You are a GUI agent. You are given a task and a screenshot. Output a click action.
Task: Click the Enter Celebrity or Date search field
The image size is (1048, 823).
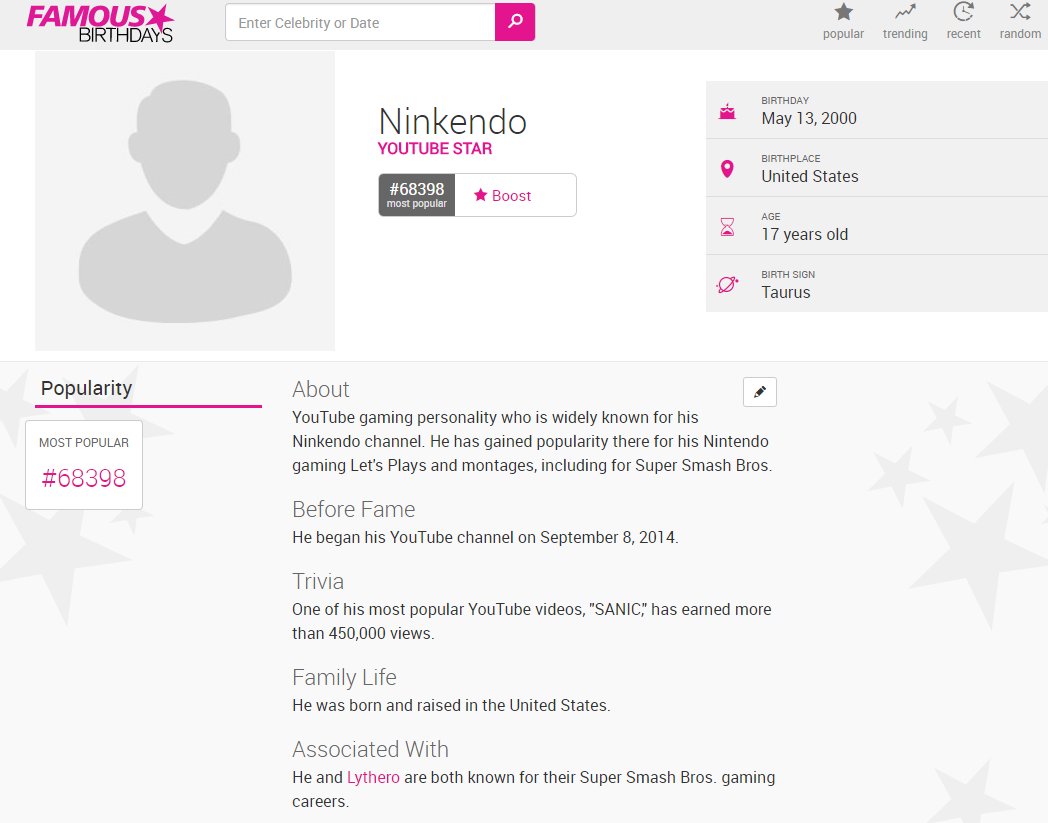tap(360, 22)
